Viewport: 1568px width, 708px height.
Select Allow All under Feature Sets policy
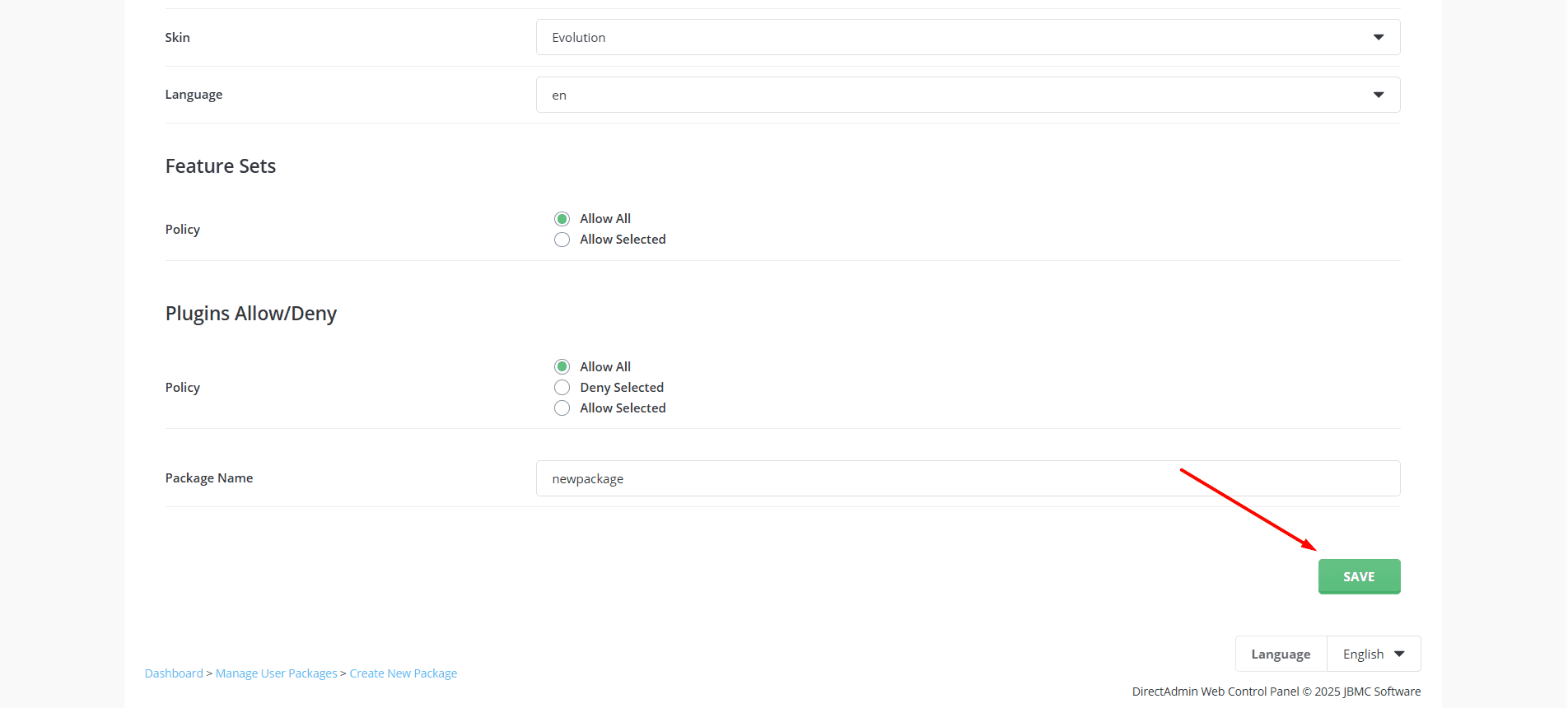click(x=562, y=219)
